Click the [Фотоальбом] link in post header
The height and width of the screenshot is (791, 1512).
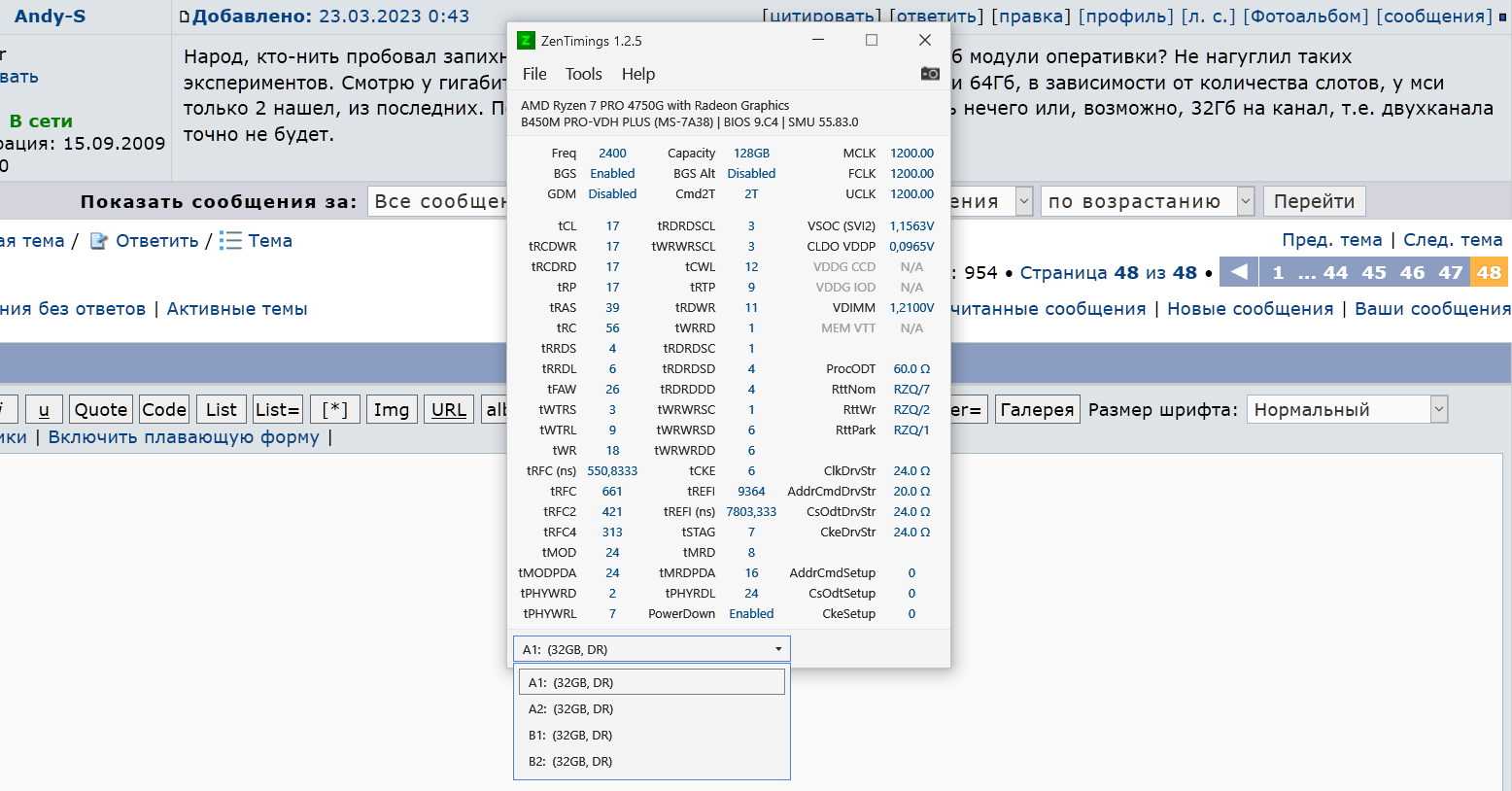(x=1306, y=17)
